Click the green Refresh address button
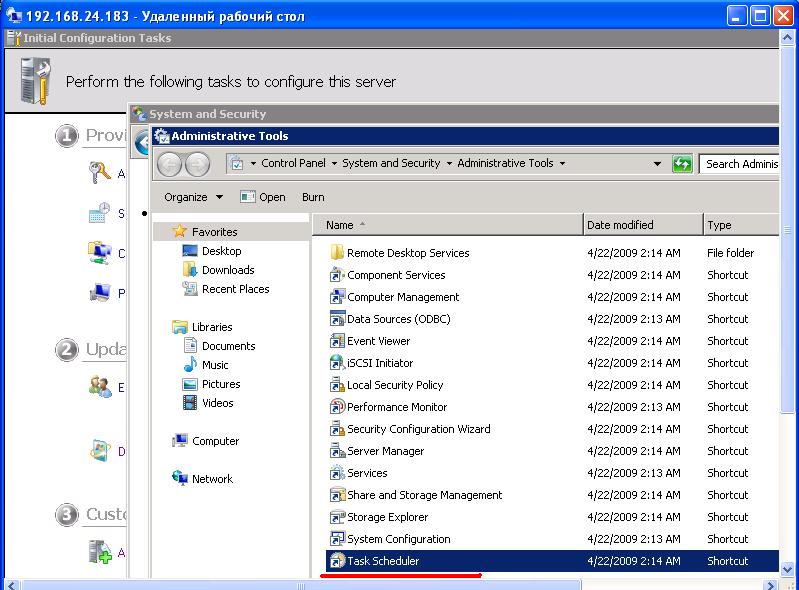Image resolution: width=799 pixels, height=590 pixels. 682,164
